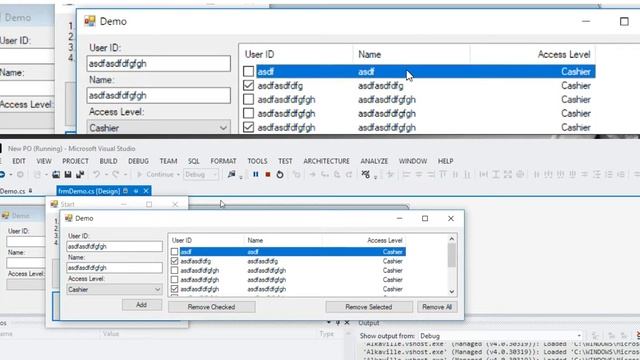Click the Remove Checked button
The width and height of the screenshot is (640, 360).
211,307
